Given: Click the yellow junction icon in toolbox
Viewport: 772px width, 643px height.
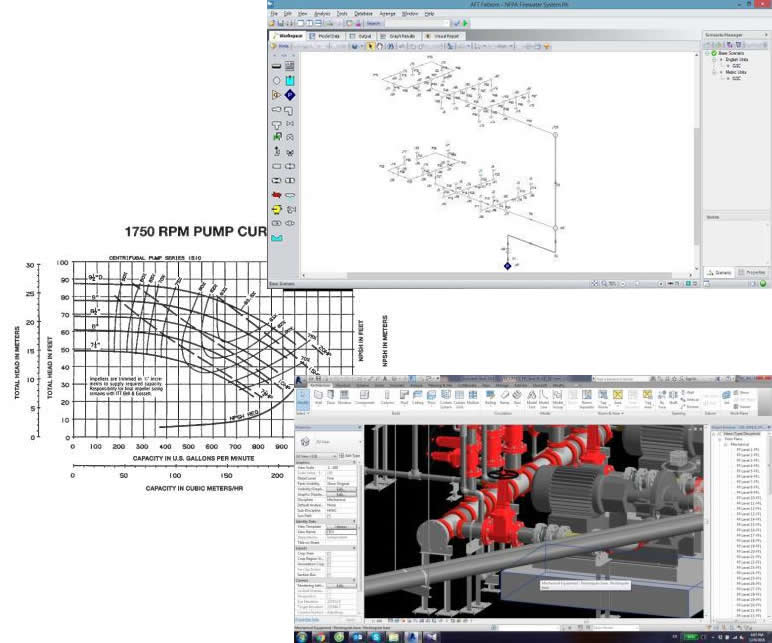Looking at the screenshot, I should point(276,210).
